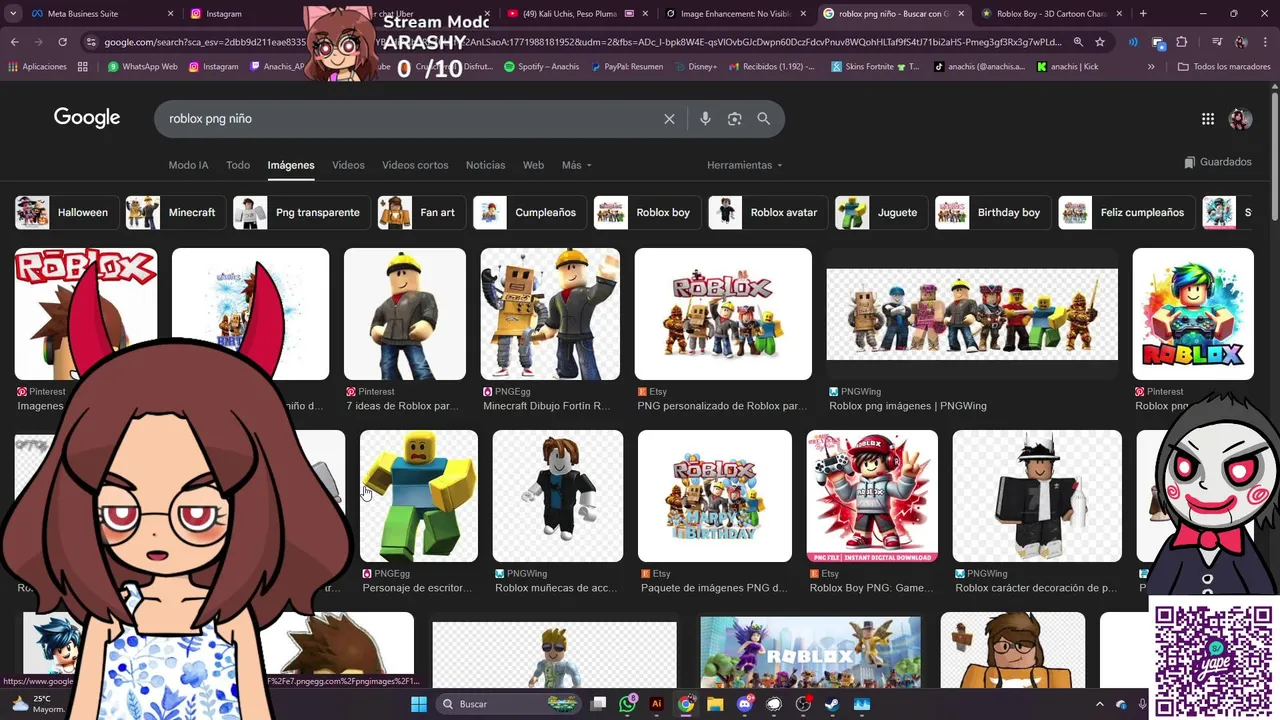Open search by image (Lens) icon
The width and height of the screenshot is (1280, 720).
[x=734, y=119]
